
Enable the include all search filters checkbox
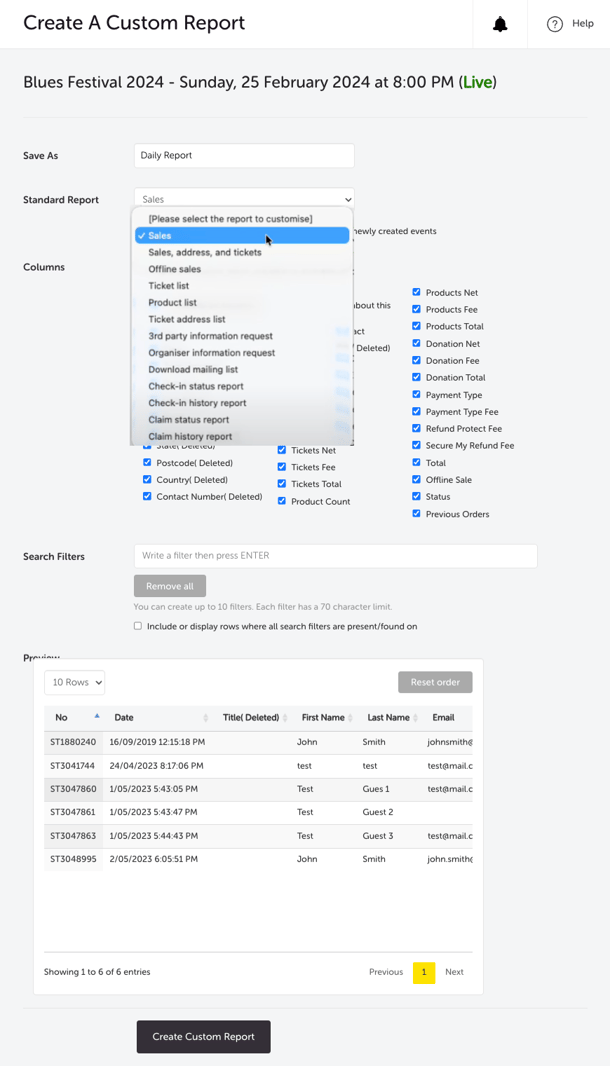click(x=138, y=626)
